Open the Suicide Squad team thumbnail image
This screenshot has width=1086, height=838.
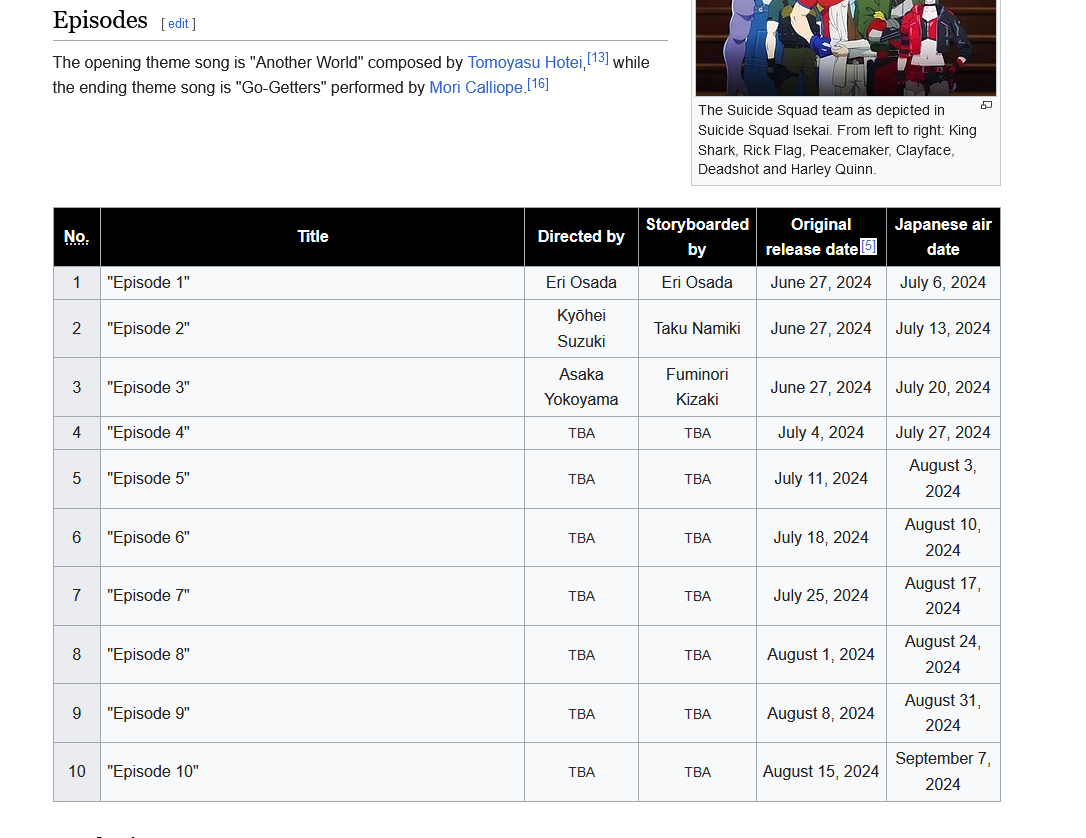[x=845, y=46]
